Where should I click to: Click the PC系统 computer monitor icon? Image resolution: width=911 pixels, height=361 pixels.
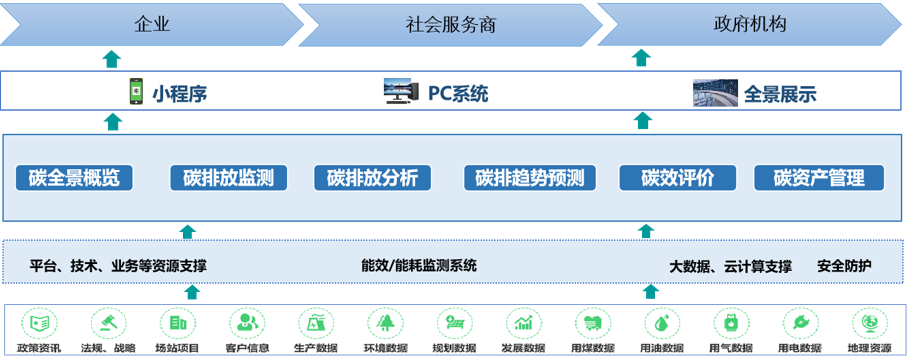click(401, 92)
